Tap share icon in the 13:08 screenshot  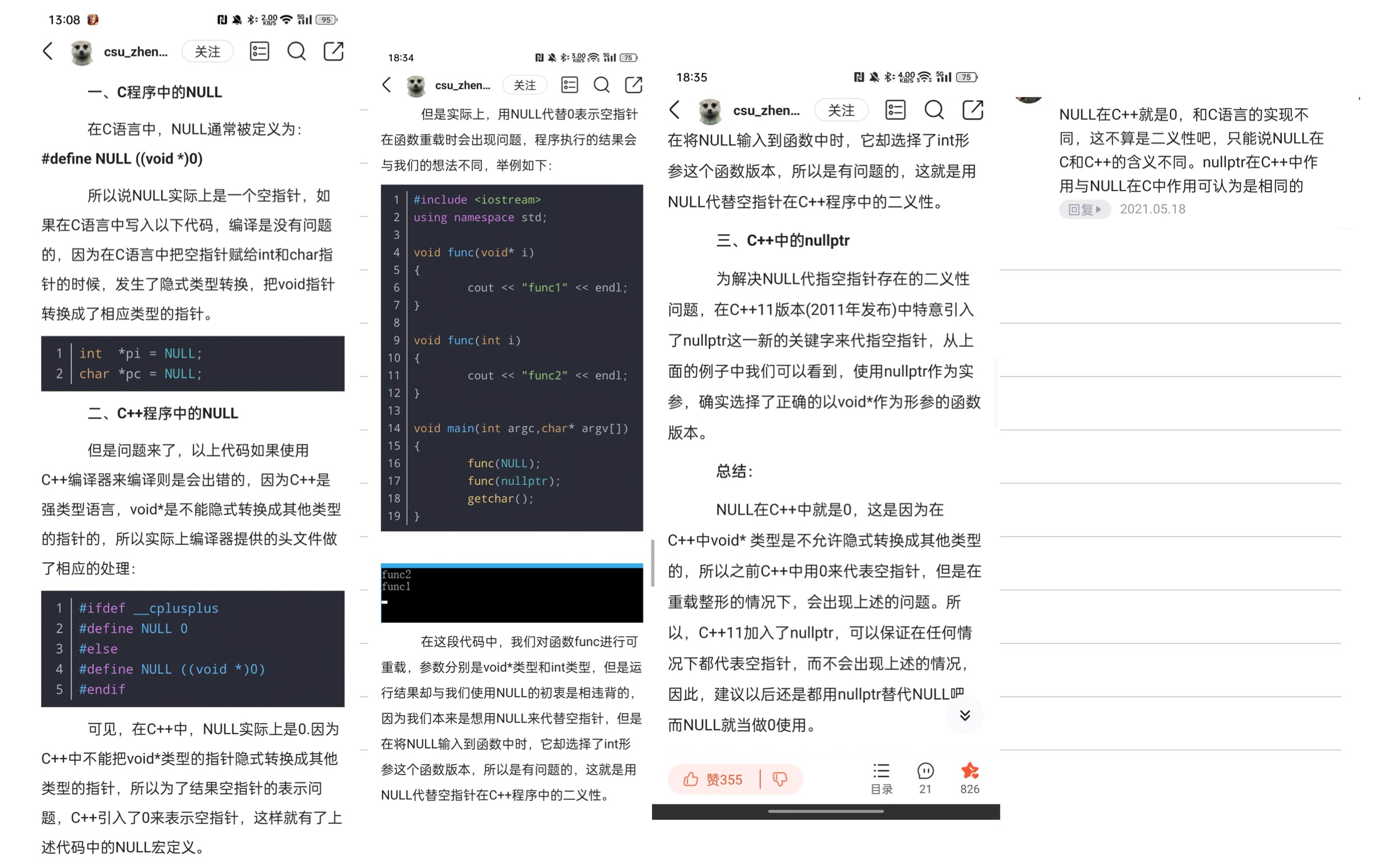[334, 51]
